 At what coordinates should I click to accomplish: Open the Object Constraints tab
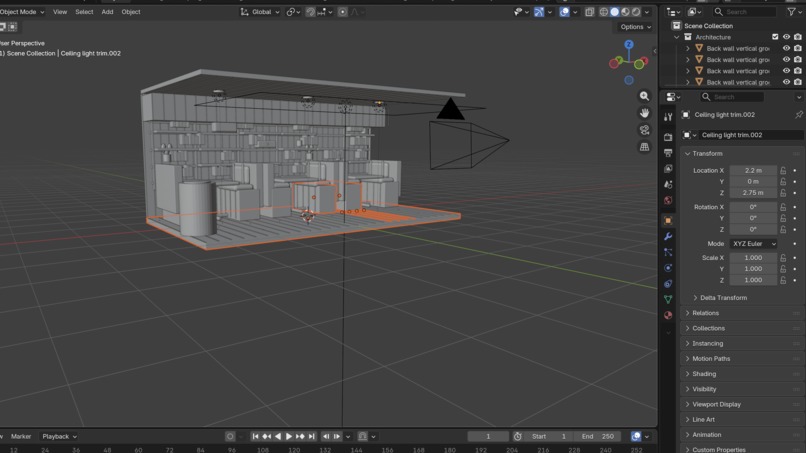(x=668, y=284)
